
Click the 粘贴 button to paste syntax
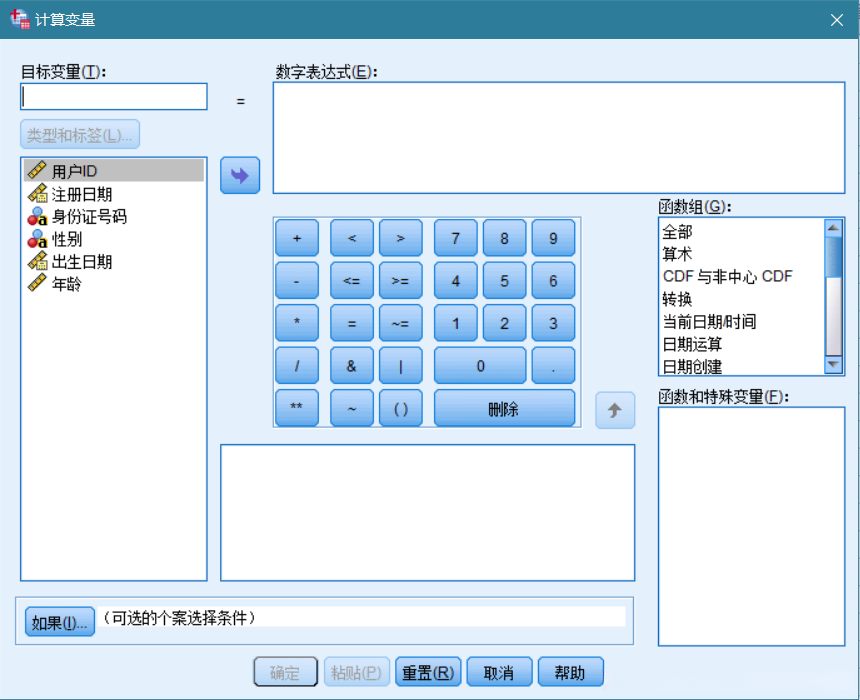coord(356,671)
